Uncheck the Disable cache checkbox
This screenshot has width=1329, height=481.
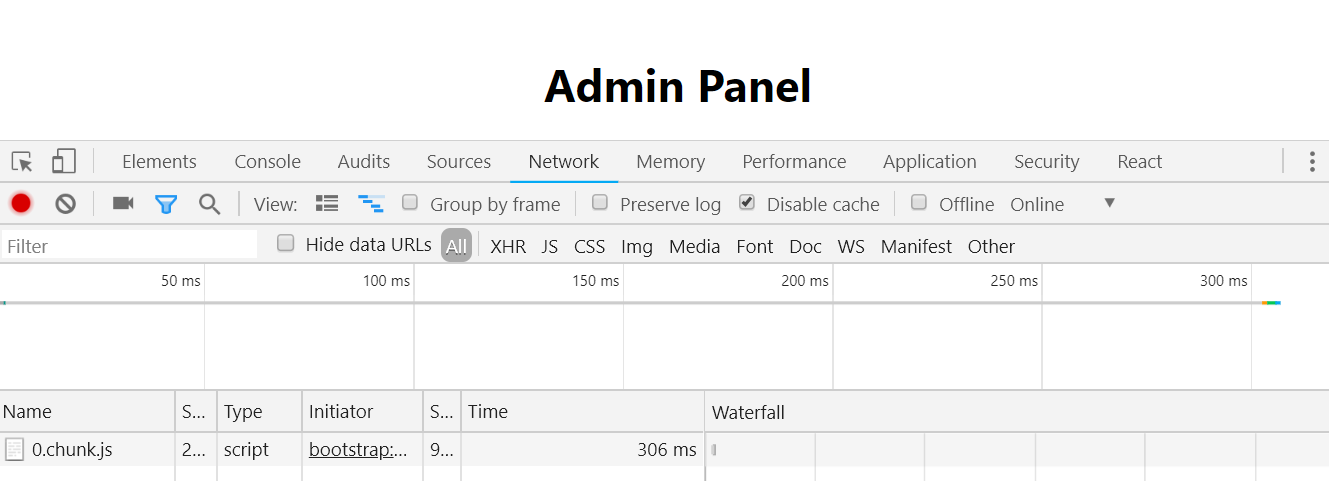(x=747, y=203)
